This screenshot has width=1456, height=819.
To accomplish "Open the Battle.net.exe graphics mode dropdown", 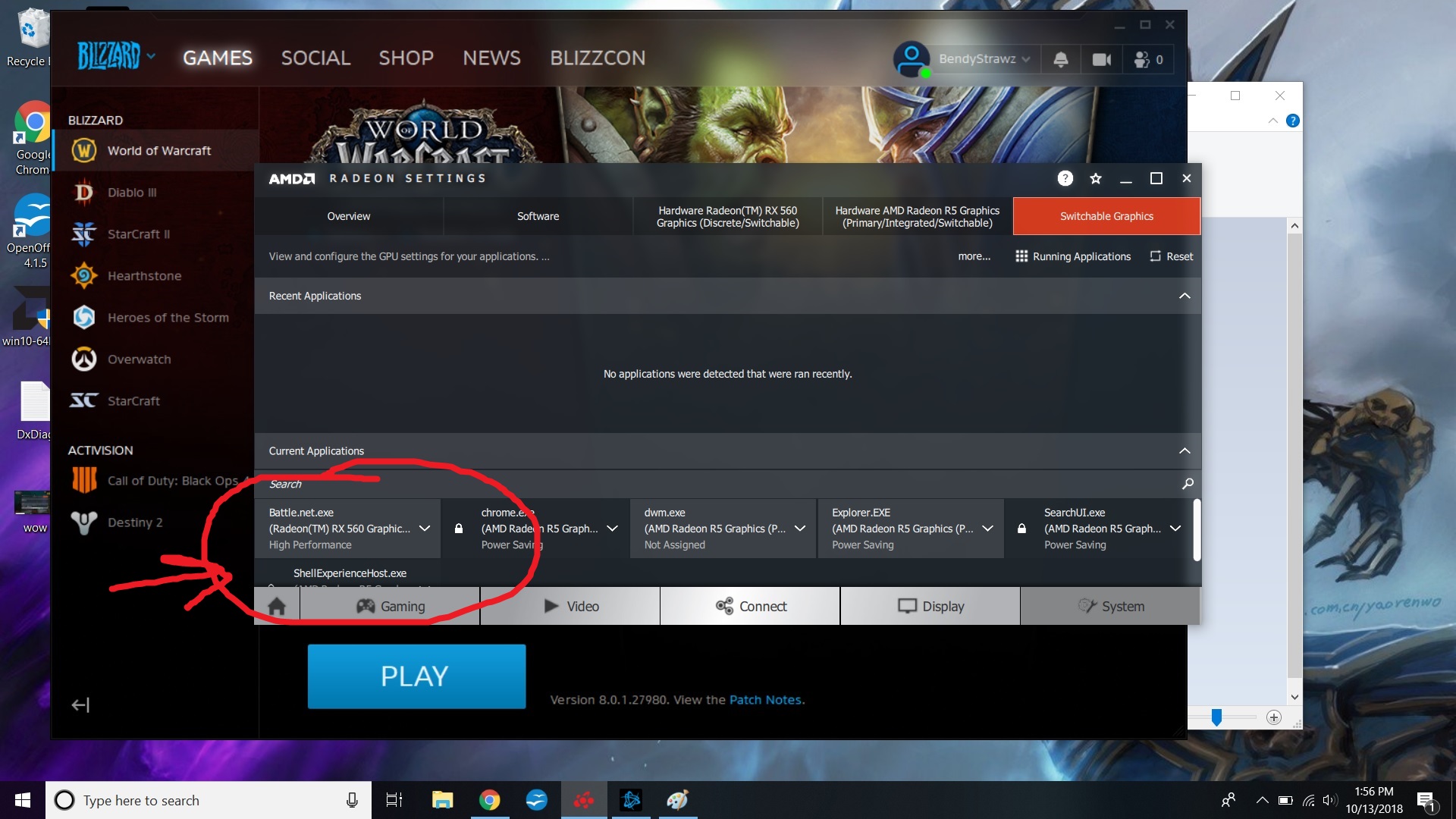I will tap(425, 529).
